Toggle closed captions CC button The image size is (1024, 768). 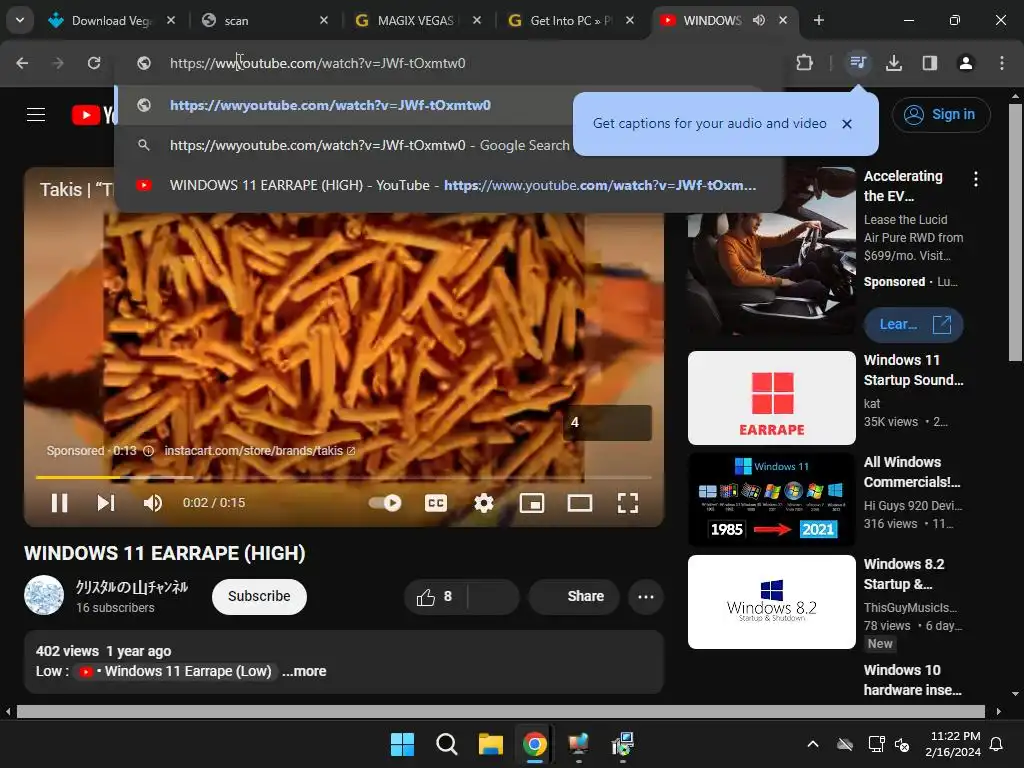coord(436,503)
